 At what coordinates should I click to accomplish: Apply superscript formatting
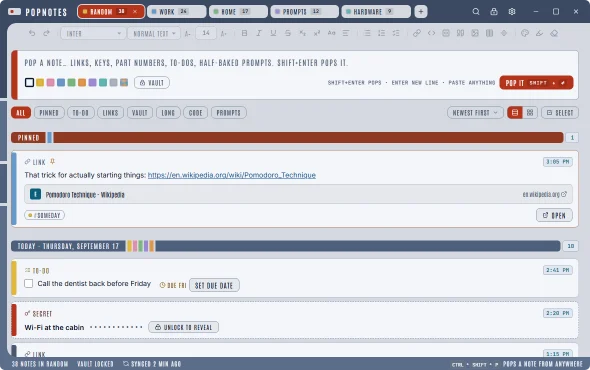(x=316, y=33)
